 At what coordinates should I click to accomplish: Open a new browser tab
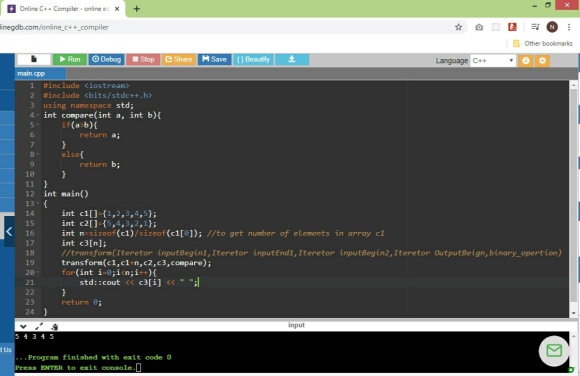pyautogui.click(x=136, y=9)
